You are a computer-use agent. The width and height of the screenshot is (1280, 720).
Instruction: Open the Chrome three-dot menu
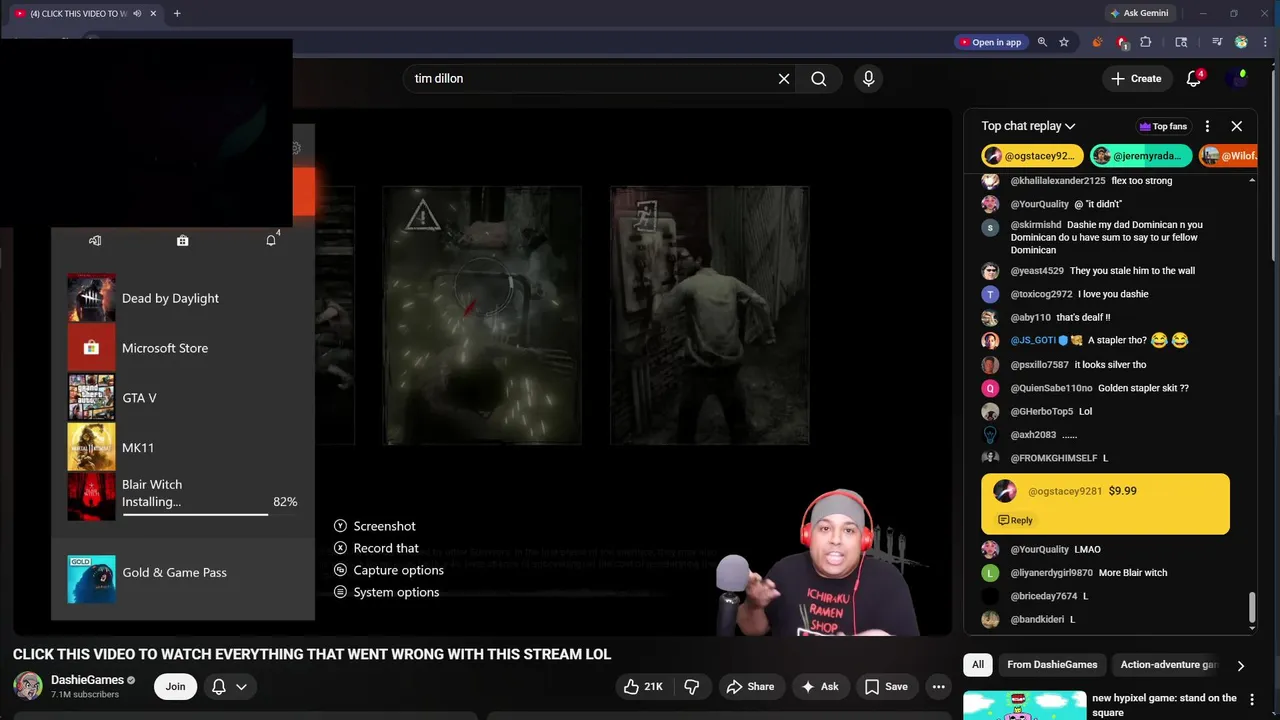pos(1263,42)
